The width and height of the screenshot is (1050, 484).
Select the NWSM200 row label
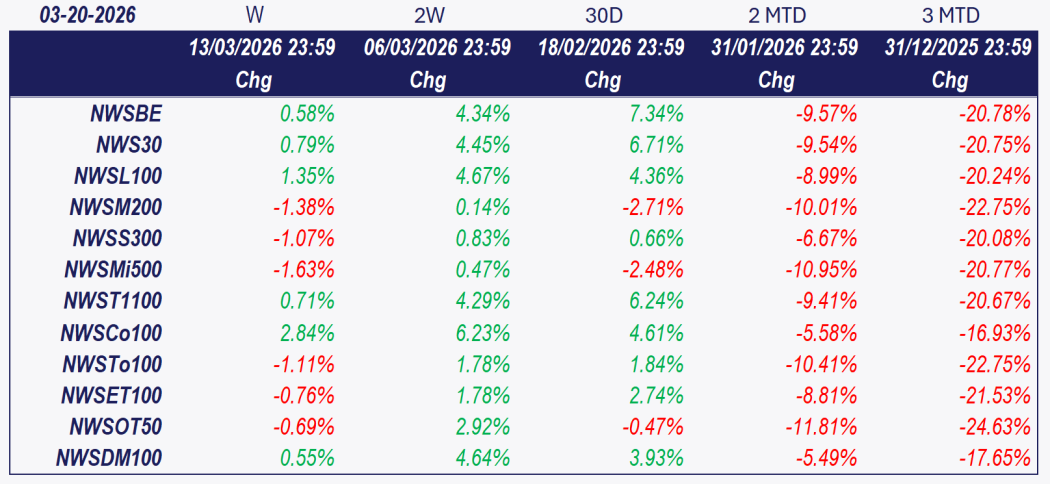tap(116, 208)
